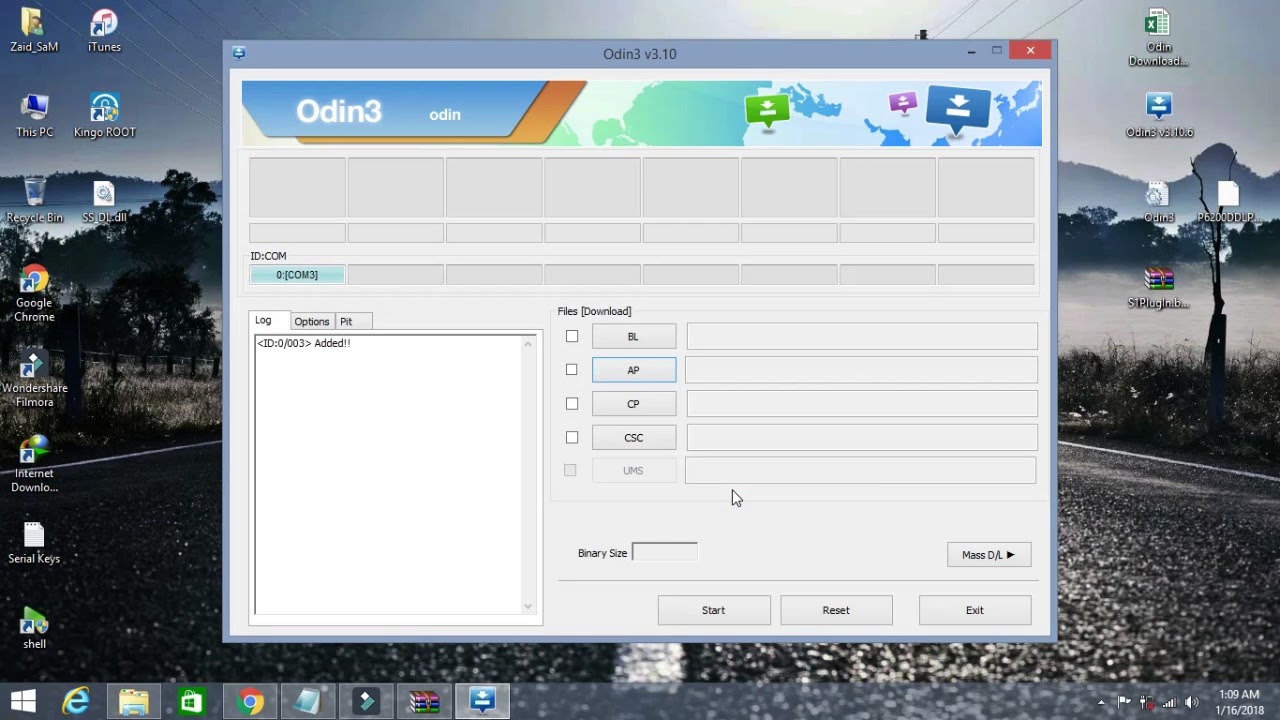Launch Kingo ROOT desktop shortcut
1280x720 pixels.
click(104, 115)
